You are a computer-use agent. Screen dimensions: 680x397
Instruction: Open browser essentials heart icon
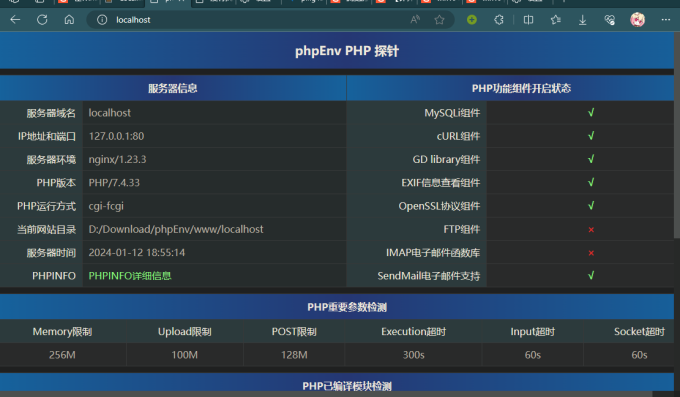tap(609, 20)
